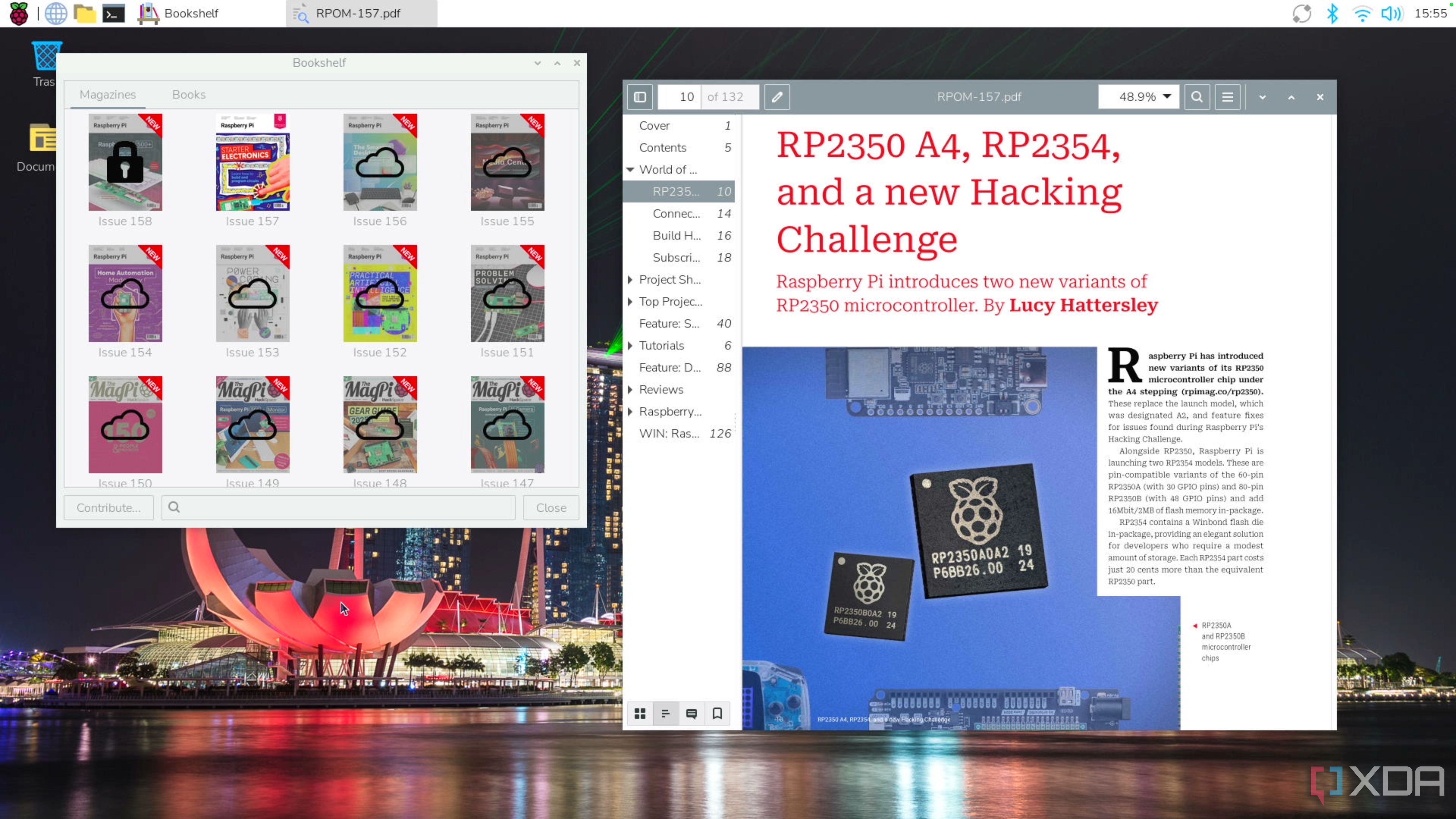Screen dimensions: 1456x819
Task: Click the volume speaker icon
Action: pos(1392,13)
